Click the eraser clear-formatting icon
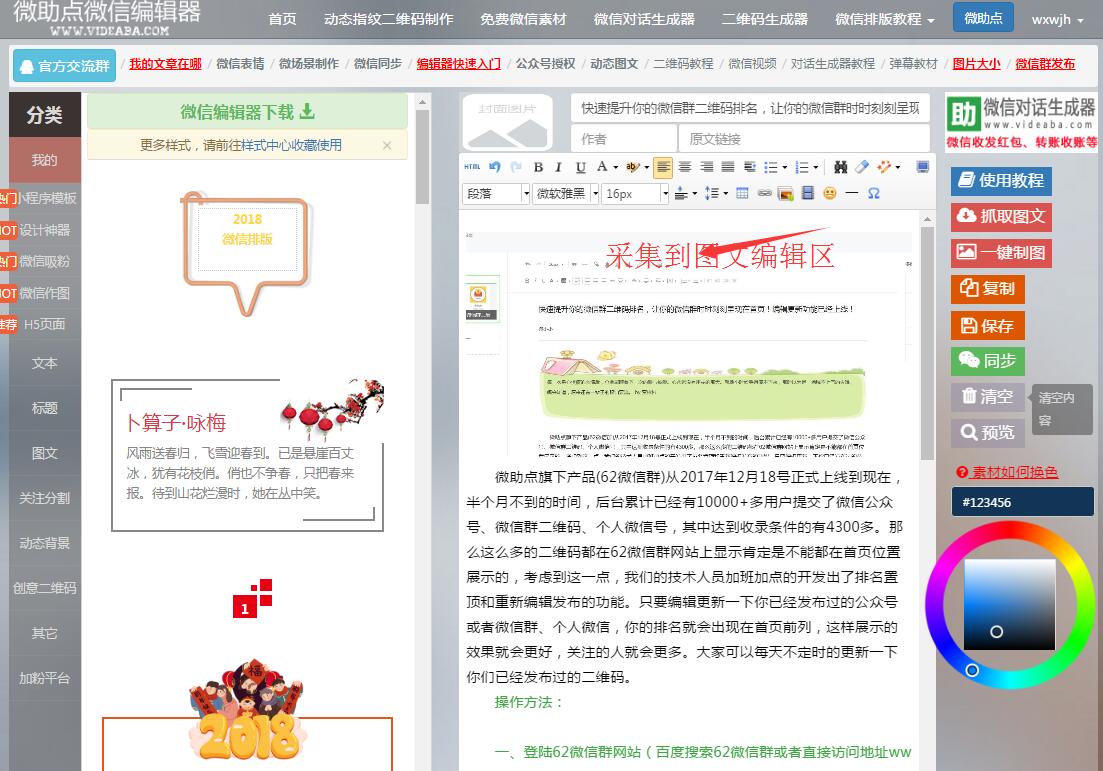This screenshot has height=771, width=1103. click(x=862, y=167)
